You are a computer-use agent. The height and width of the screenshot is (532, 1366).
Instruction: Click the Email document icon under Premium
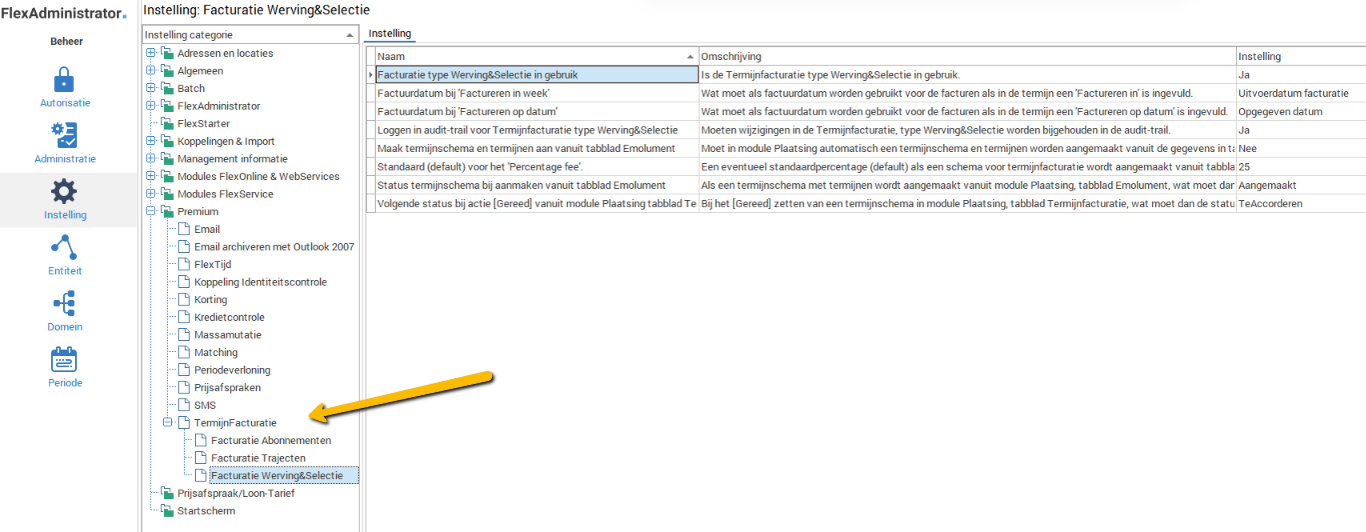184,230
